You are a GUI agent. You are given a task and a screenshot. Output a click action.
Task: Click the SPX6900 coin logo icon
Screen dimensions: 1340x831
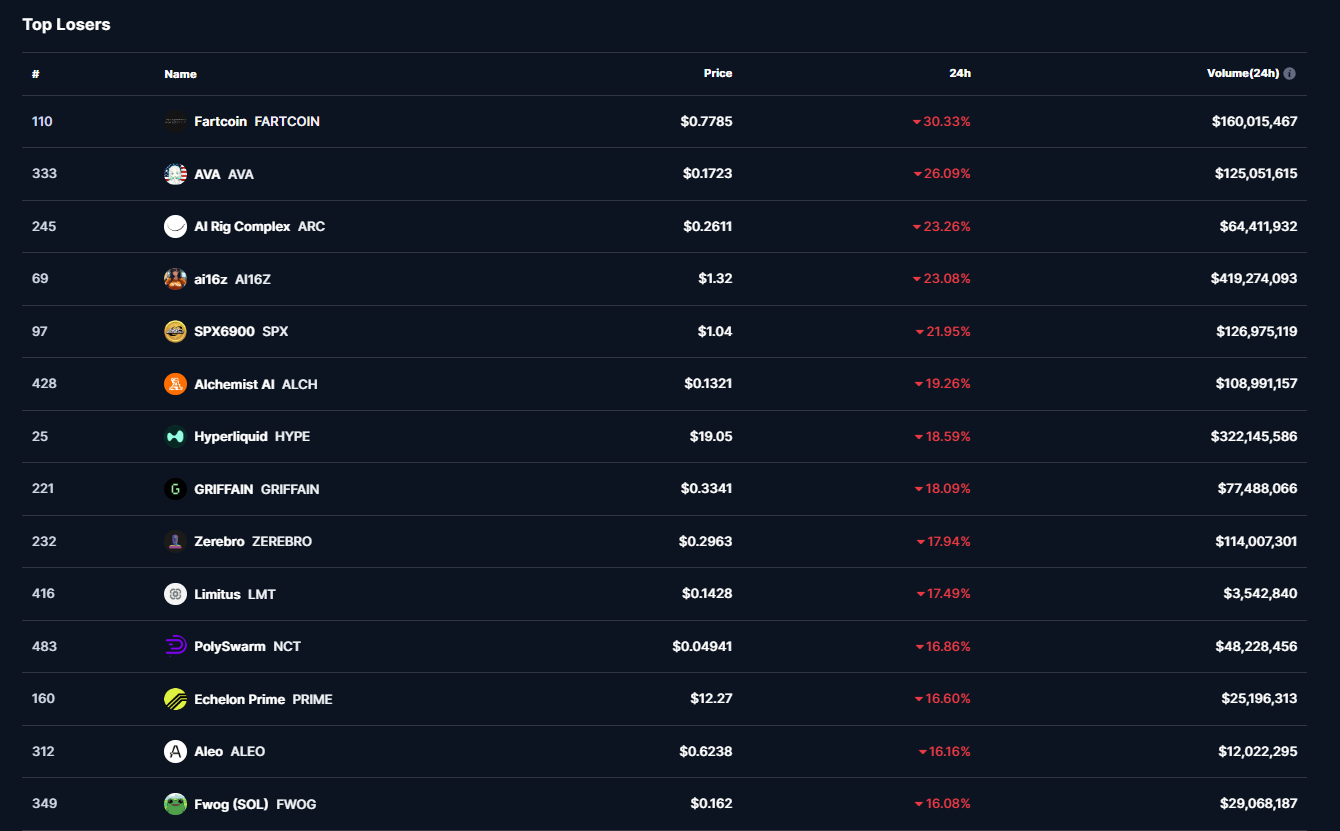coord(175,331)
